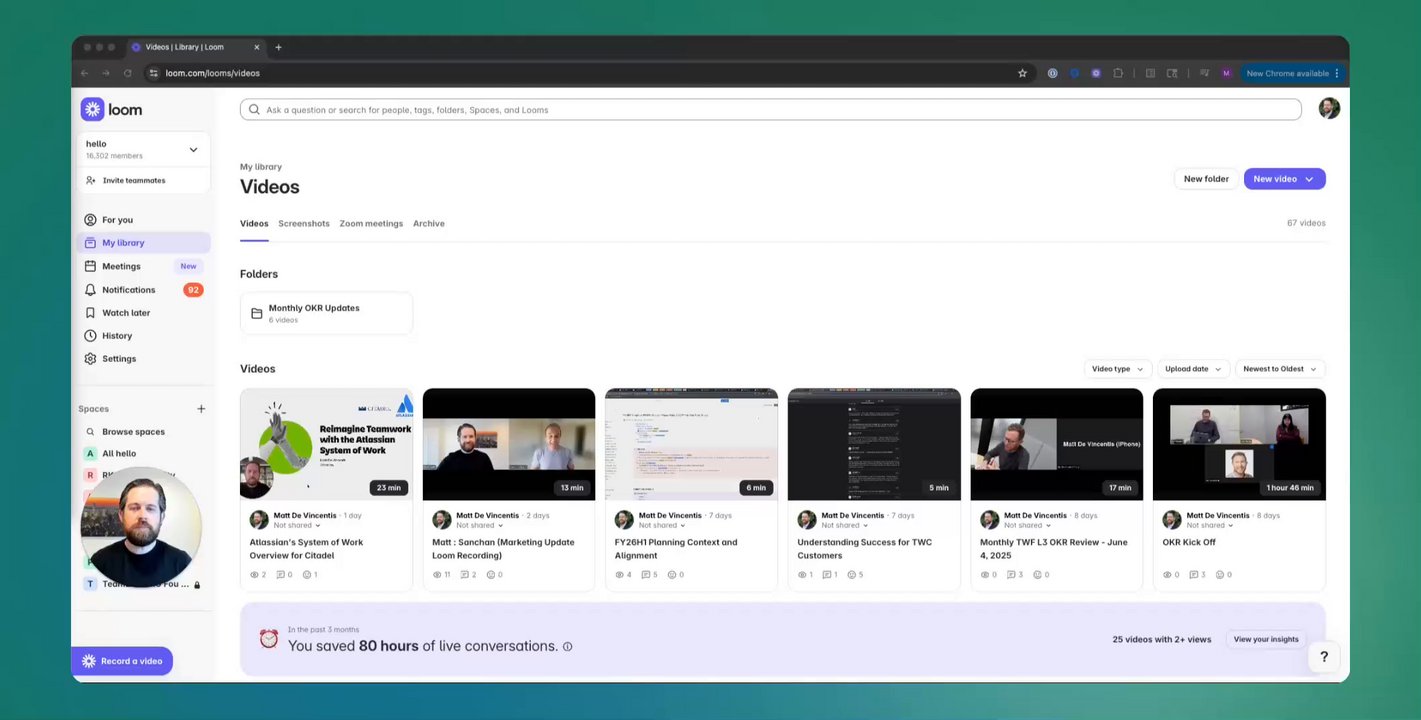Click views icon on Atlassian's System of Work video

point(254,575)
